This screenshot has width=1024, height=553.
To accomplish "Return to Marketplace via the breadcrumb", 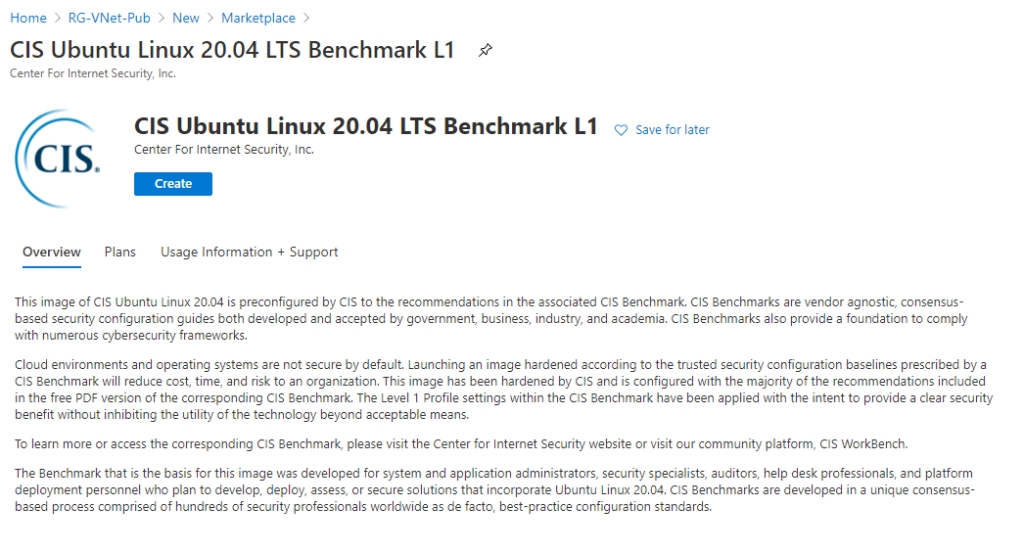I will (x=258, y=18).
